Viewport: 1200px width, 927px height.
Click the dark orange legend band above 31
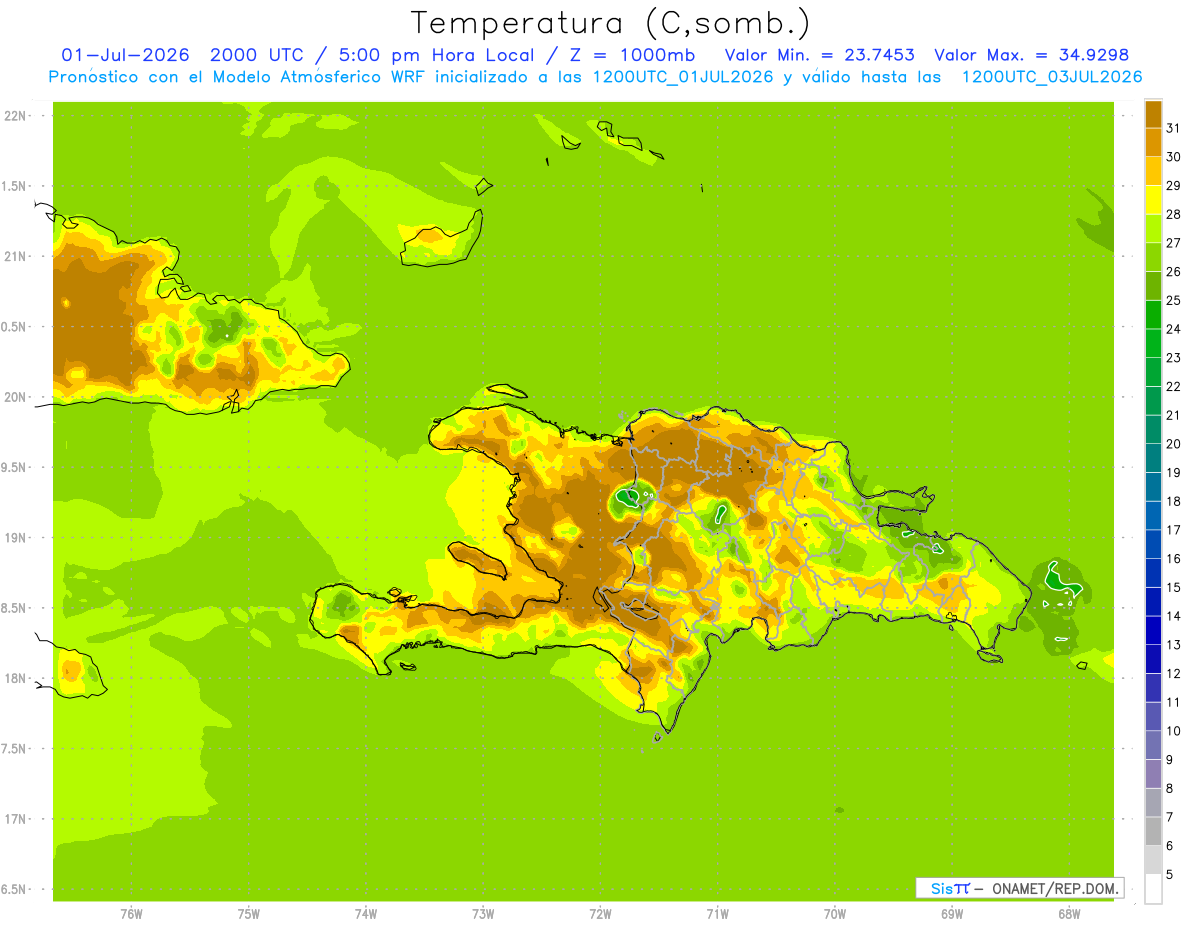point(1153,114)
